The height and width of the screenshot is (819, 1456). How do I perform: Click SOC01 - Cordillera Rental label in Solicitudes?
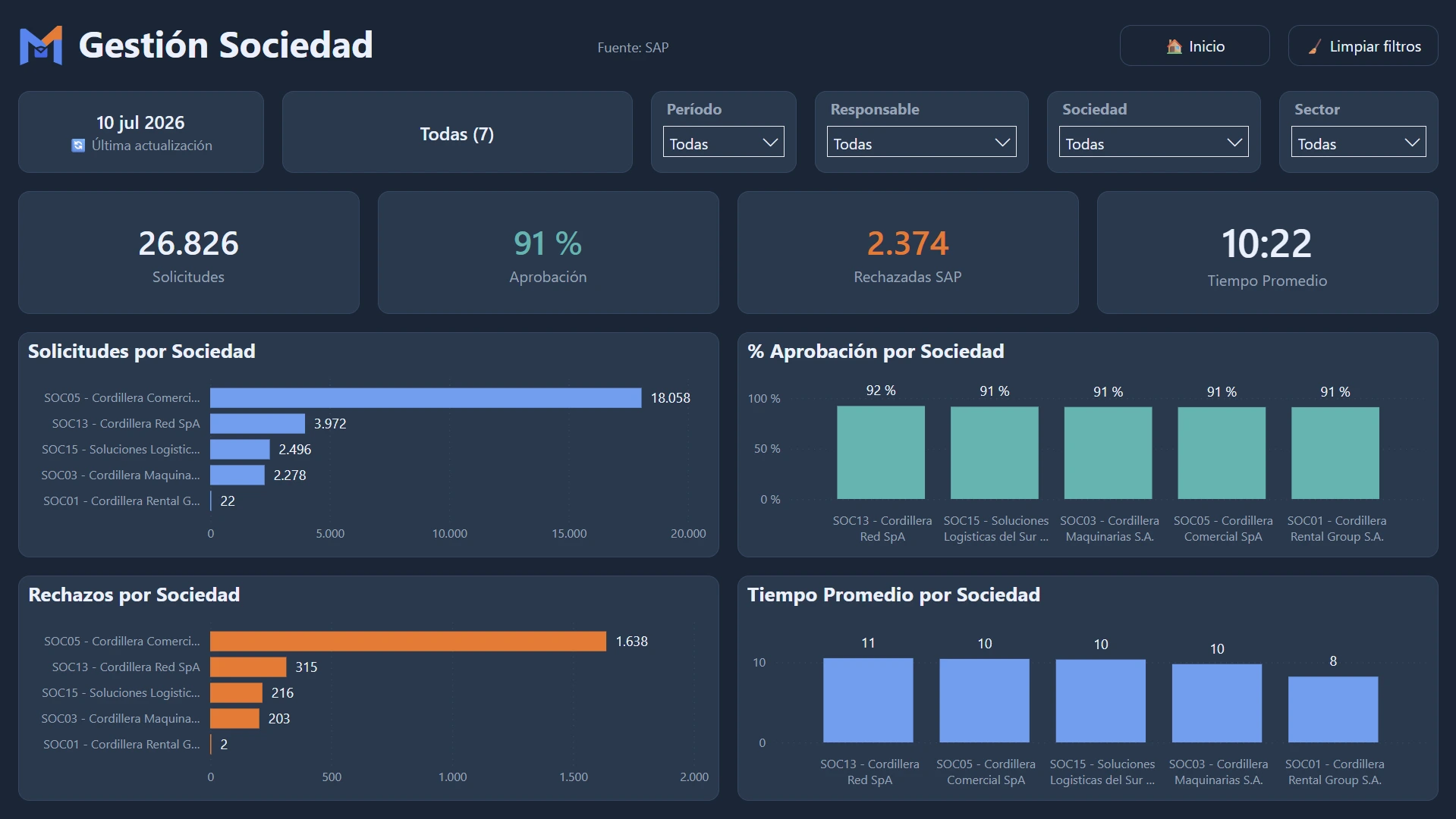coord(121,501)
